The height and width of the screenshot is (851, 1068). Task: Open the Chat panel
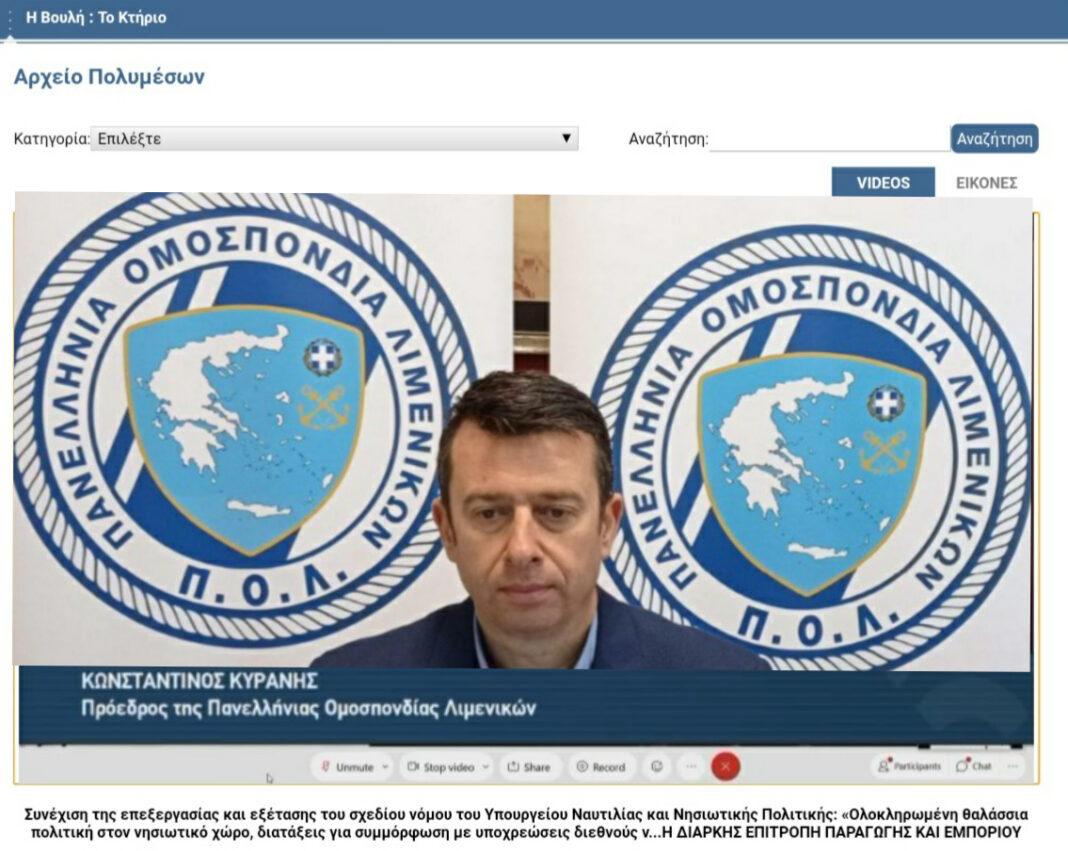[x=974, y=766]
